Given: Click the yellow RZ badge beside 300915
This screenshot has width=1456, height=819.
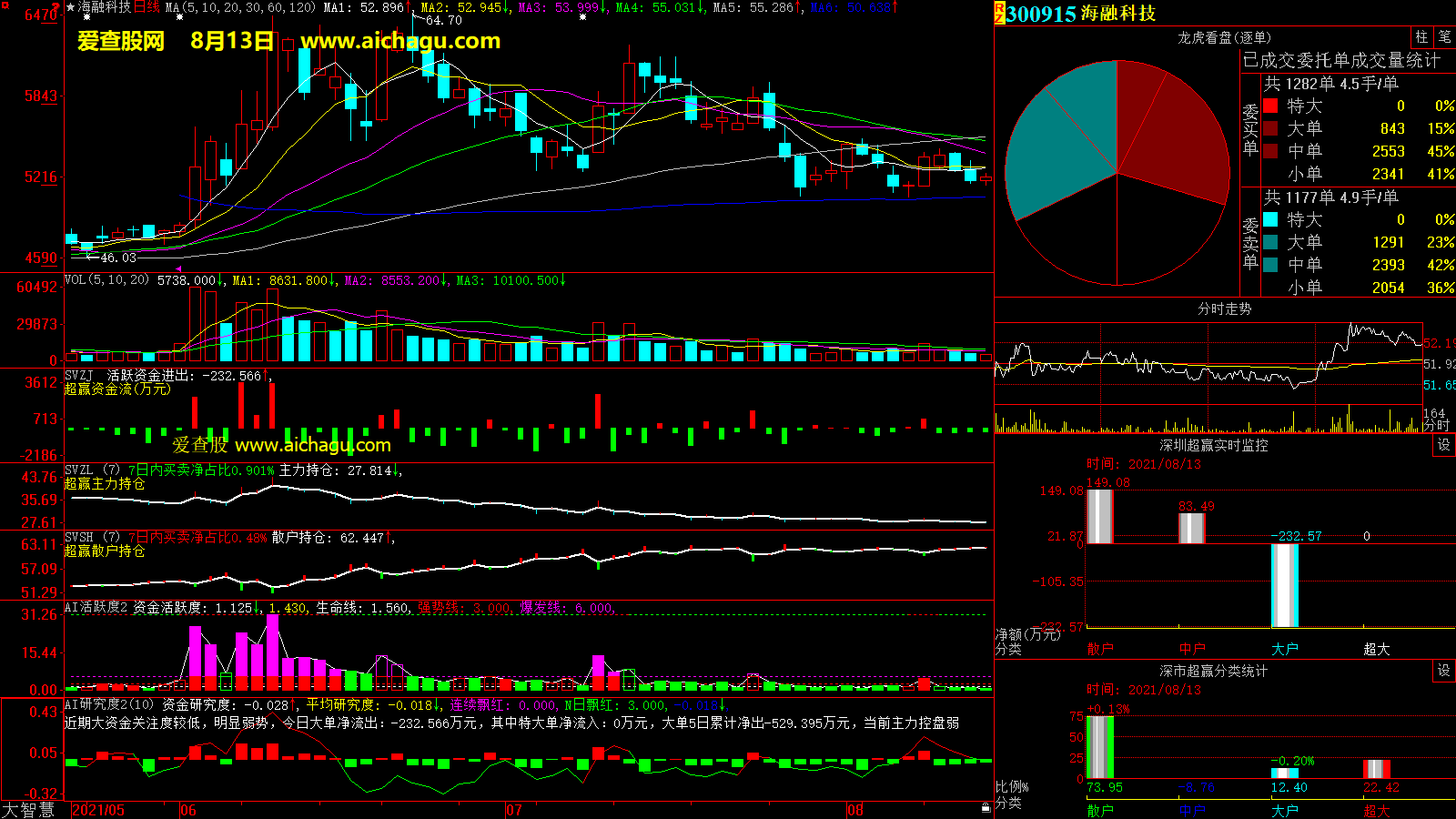Looking at the screenshot, I should [999, 13].
